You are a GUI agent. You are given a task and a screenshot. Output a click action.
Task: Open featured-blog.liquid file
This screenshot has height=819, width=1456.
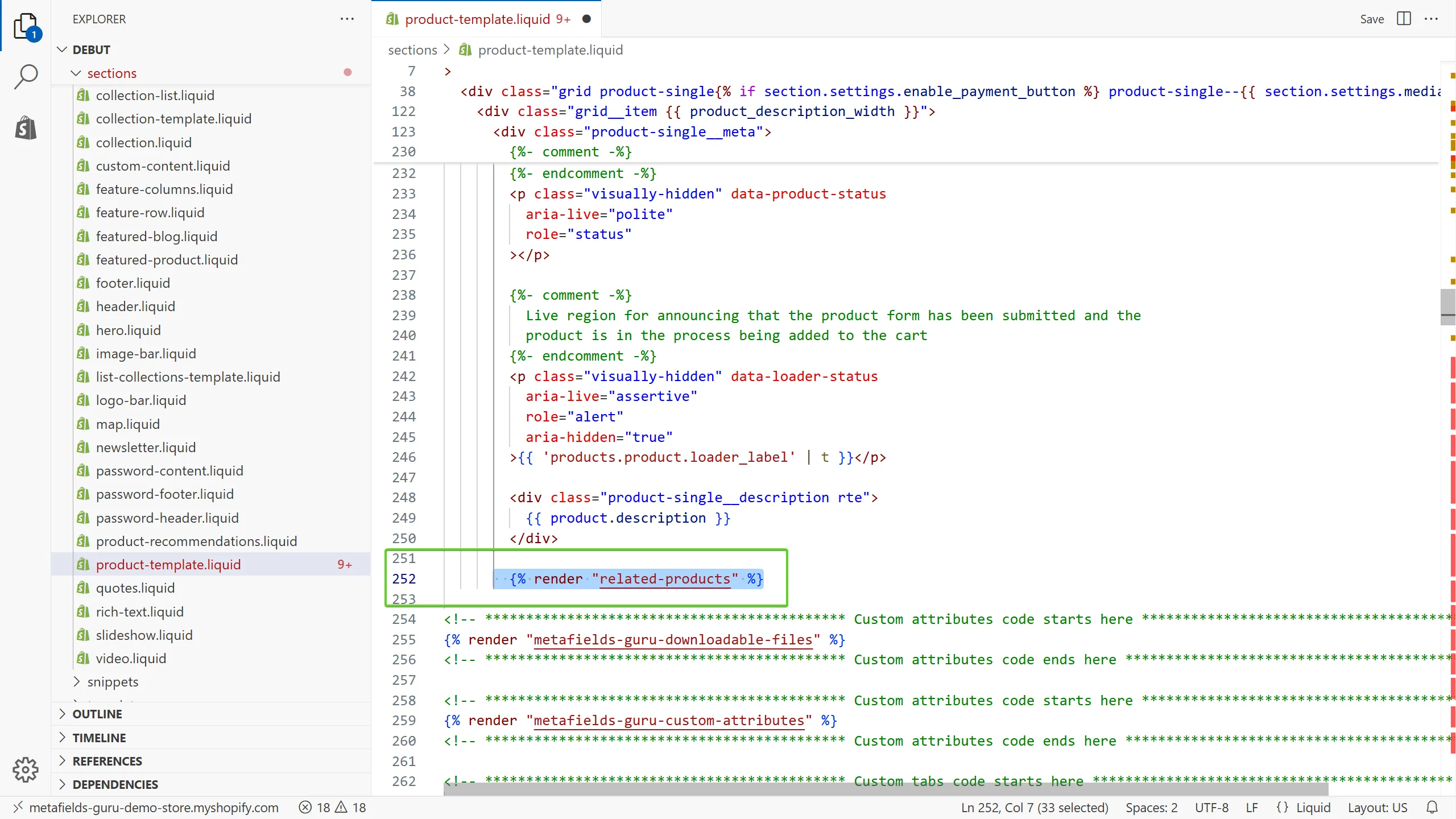[x=156, y=236]
